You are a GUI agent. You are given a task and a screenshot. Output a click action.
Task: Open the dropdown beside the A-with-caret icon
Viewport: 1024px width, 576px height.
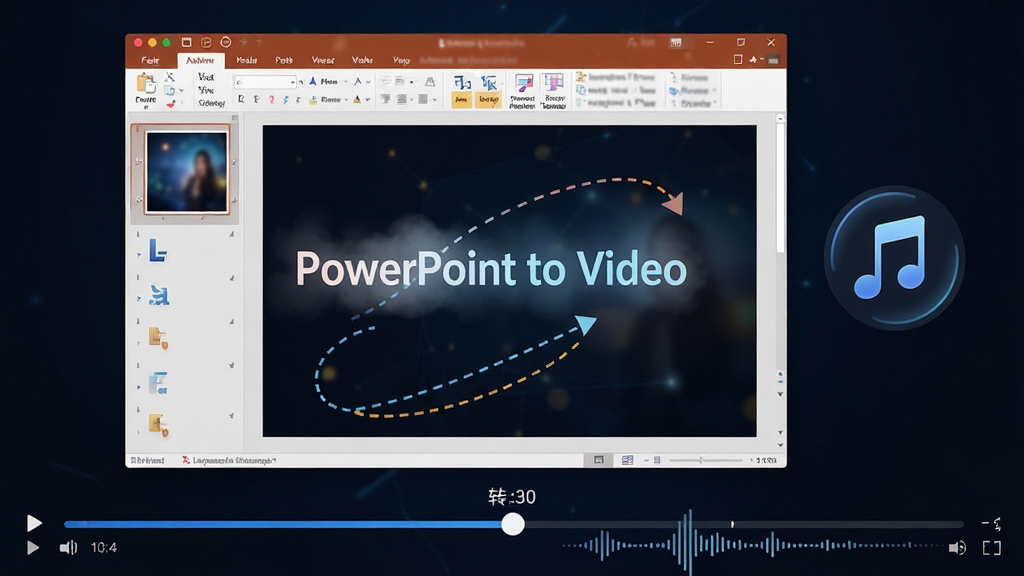tap(368, 82)
